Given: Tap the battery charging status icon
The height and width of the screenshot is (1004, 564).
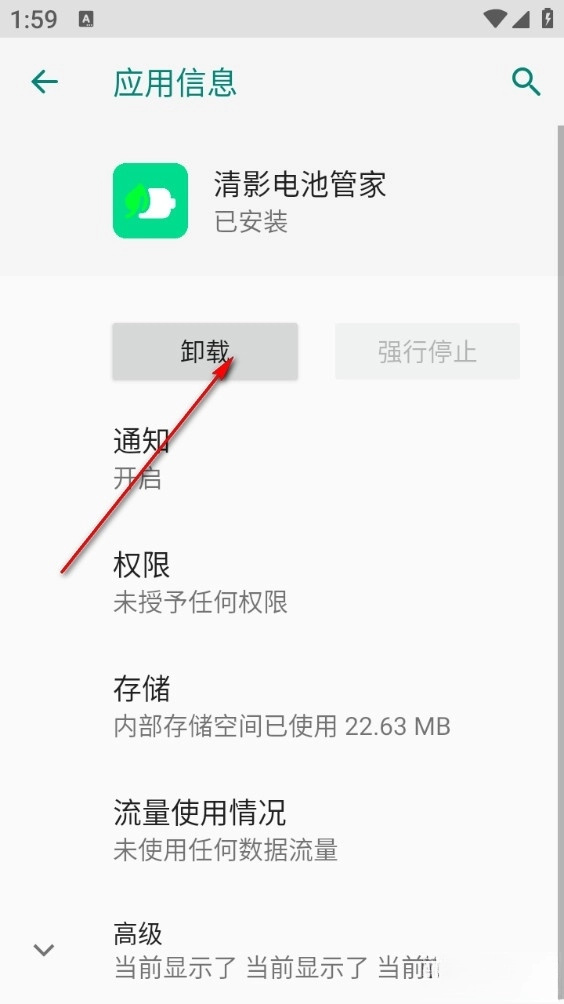Looking at the screenshot, I should pyautogui.click(x=547, y=18).
